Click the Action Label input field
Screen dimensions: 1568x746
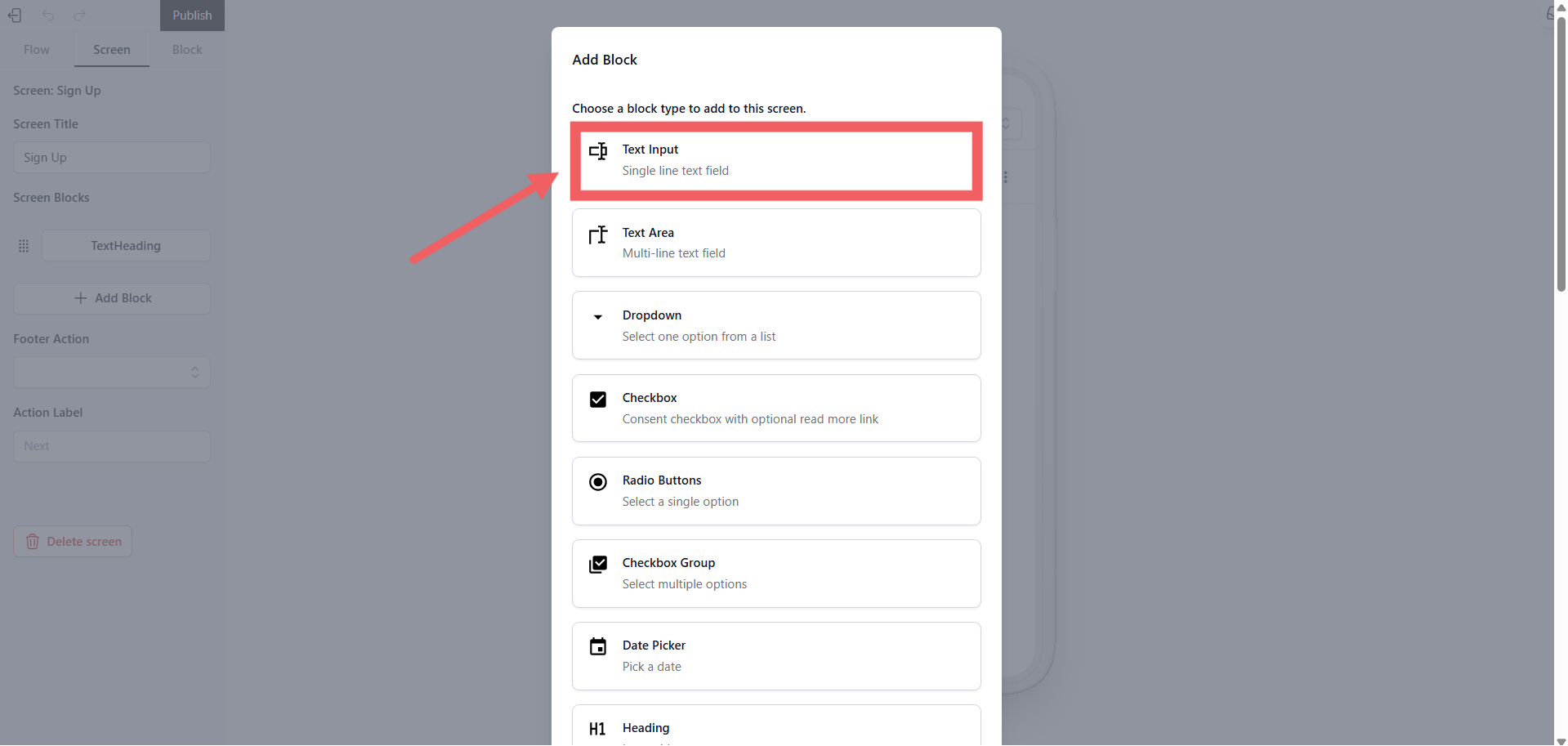(x=112, y=446)
